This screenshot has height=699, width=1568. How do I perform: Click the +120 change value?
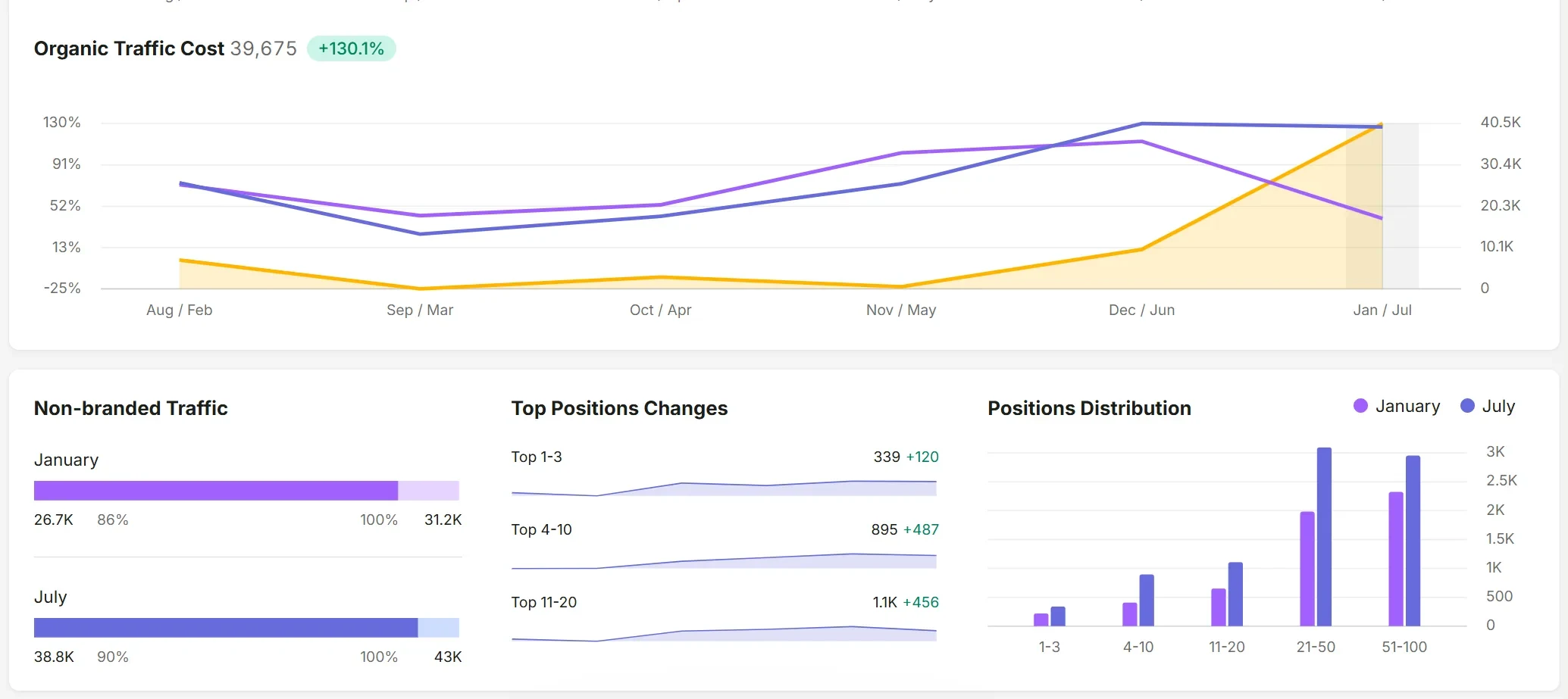[x=922, y=457]
